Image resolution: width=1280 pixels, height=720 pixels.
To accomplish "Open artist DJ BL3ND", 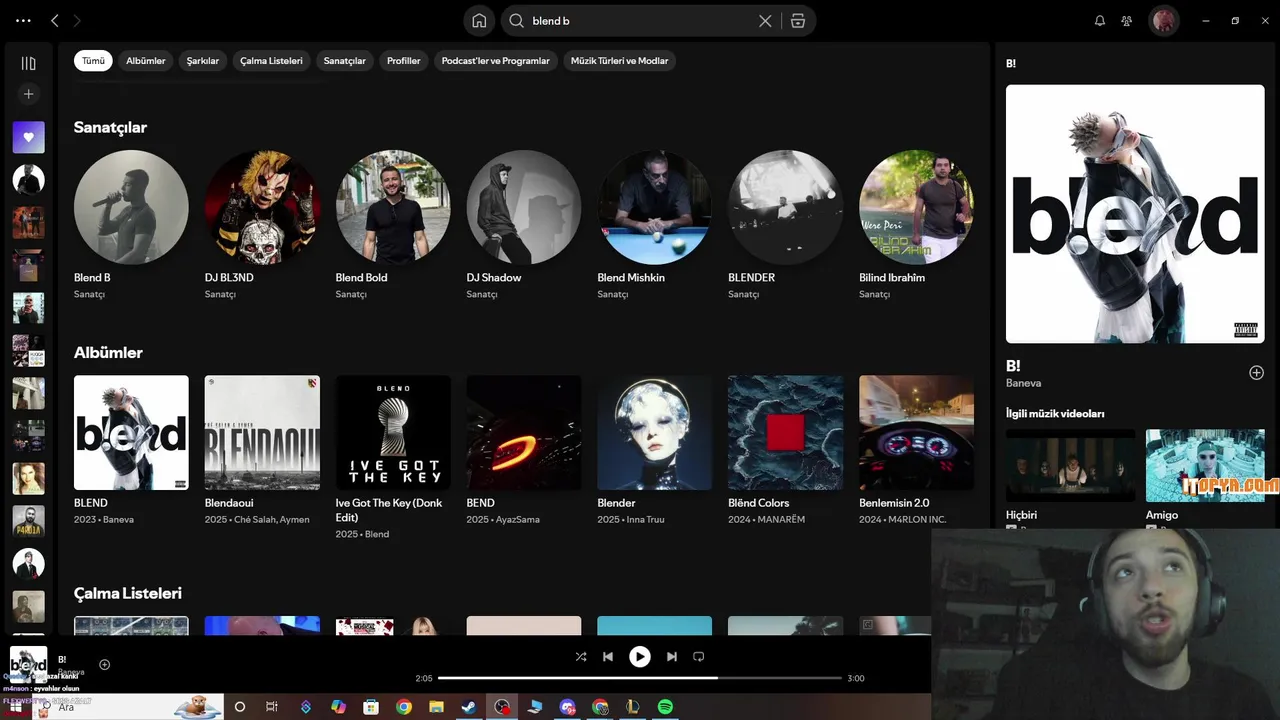I will 262,207.
